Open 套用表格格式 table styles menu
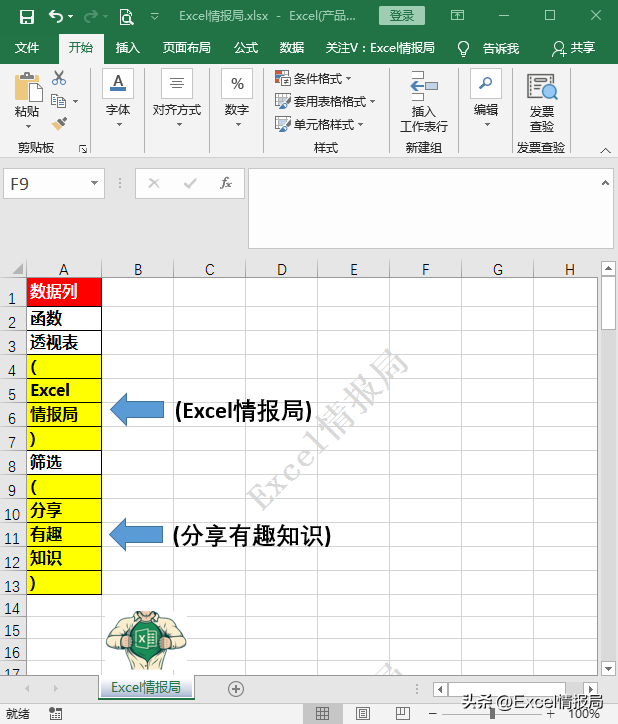618x724 pixels. [x=325, y=101]
